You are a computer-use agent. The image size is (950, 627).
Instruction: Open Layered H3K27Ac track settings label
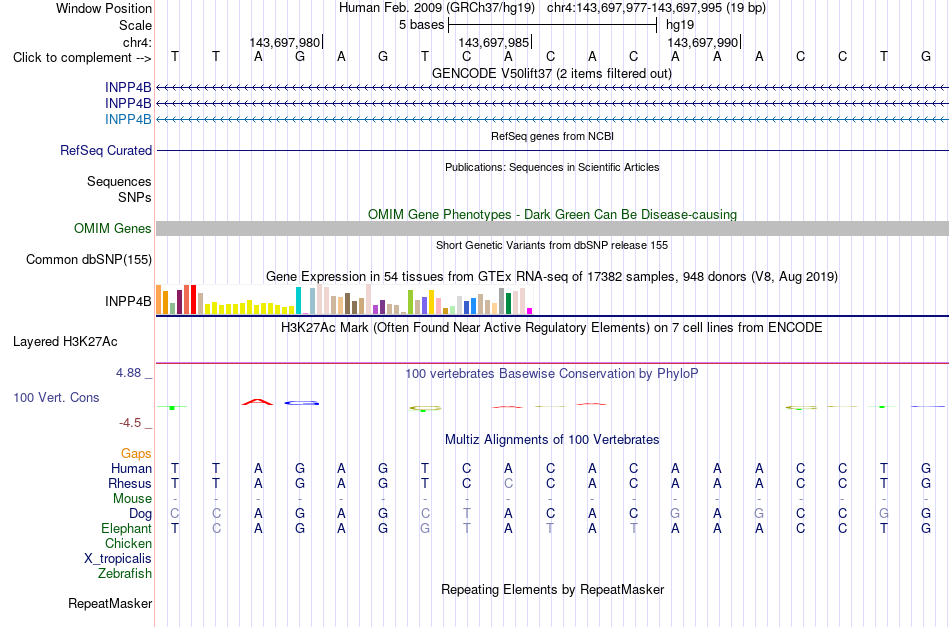pyautogui.click(x=65, y=342)
